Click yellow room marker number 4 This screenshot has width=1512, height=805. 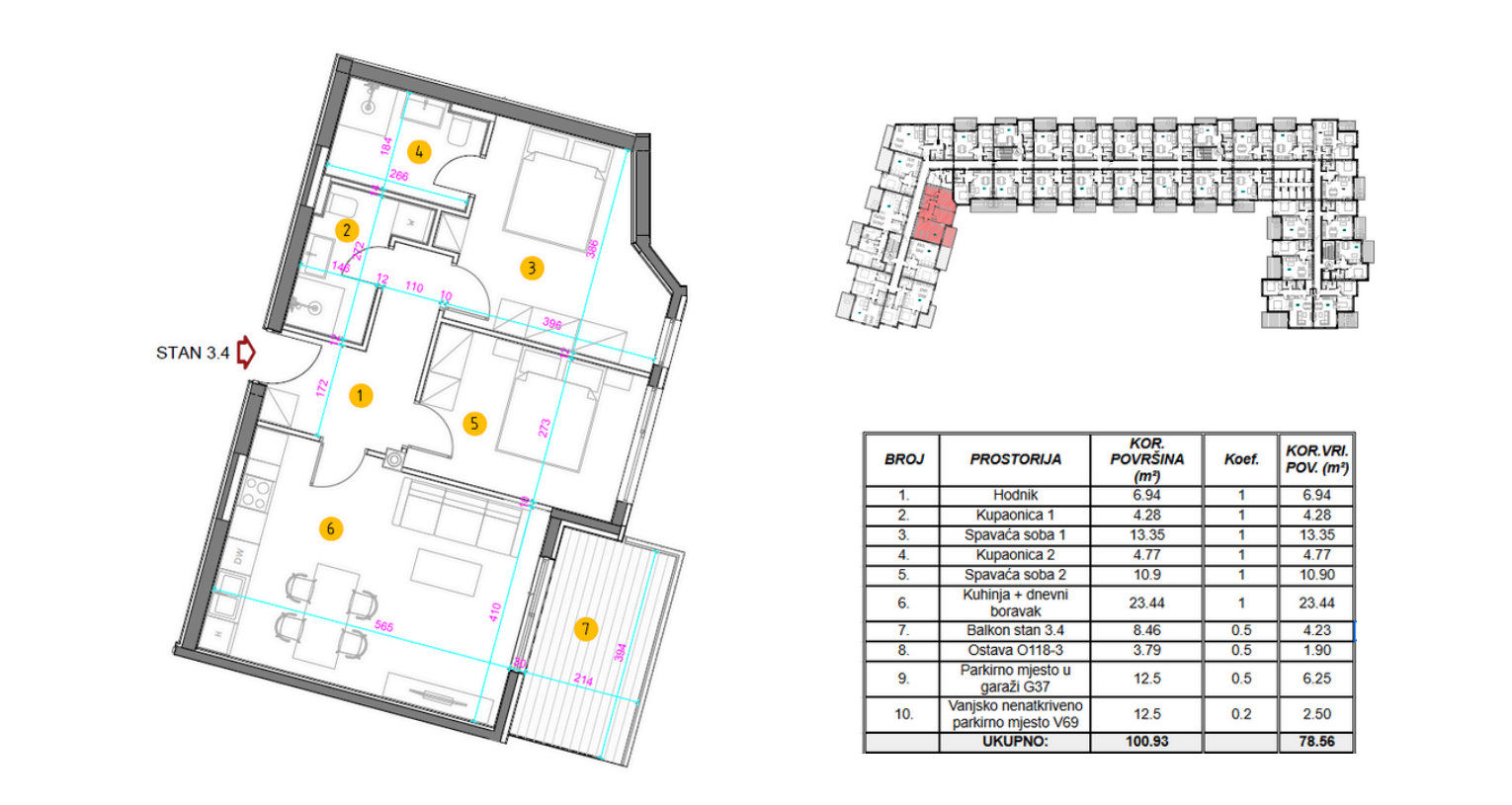pos(419,152)
